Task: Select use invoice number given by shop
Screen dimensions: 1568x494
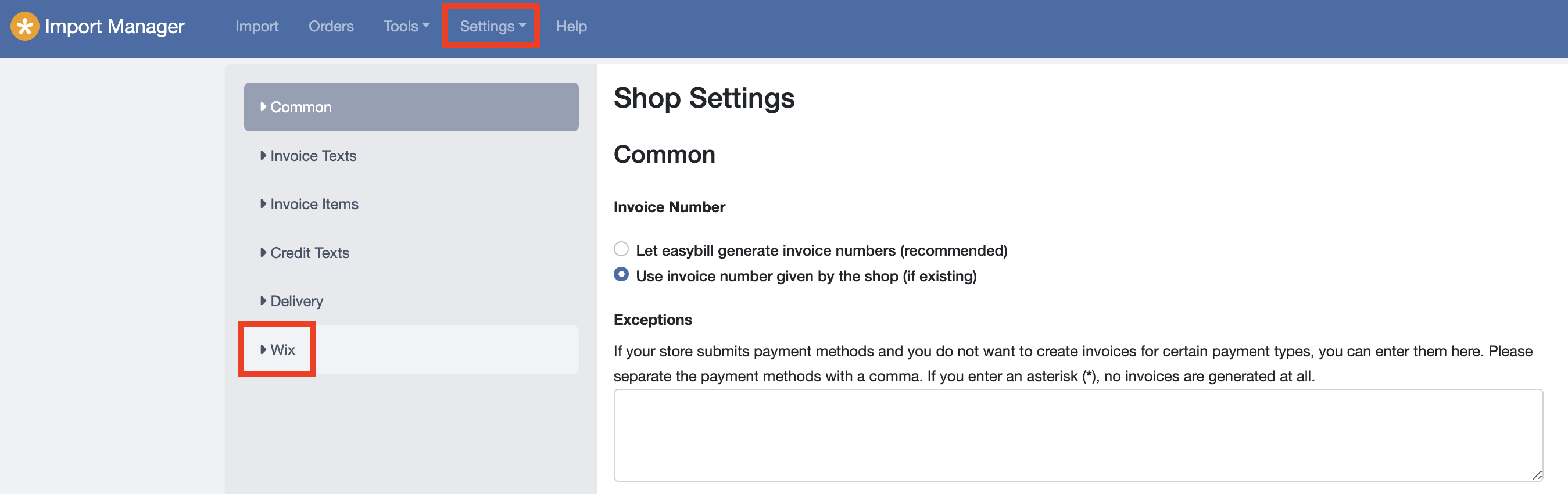Action: pyautogui.click(x=621, y=274)
